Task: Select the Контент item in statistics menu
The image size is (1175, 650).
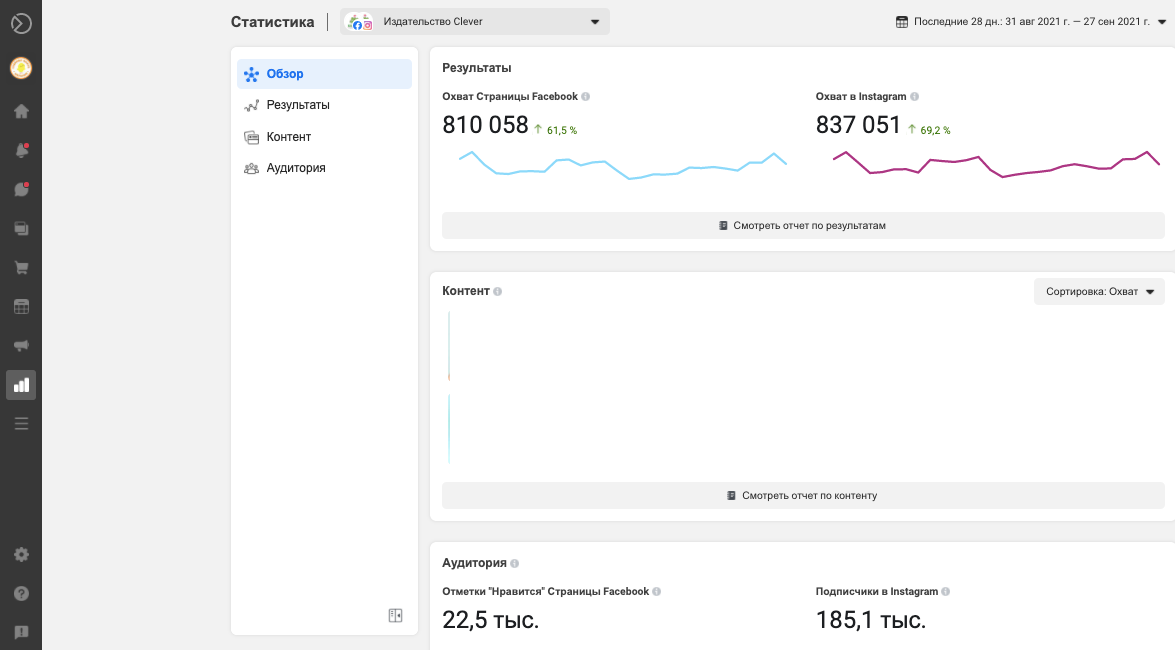Action: (288, 137)
